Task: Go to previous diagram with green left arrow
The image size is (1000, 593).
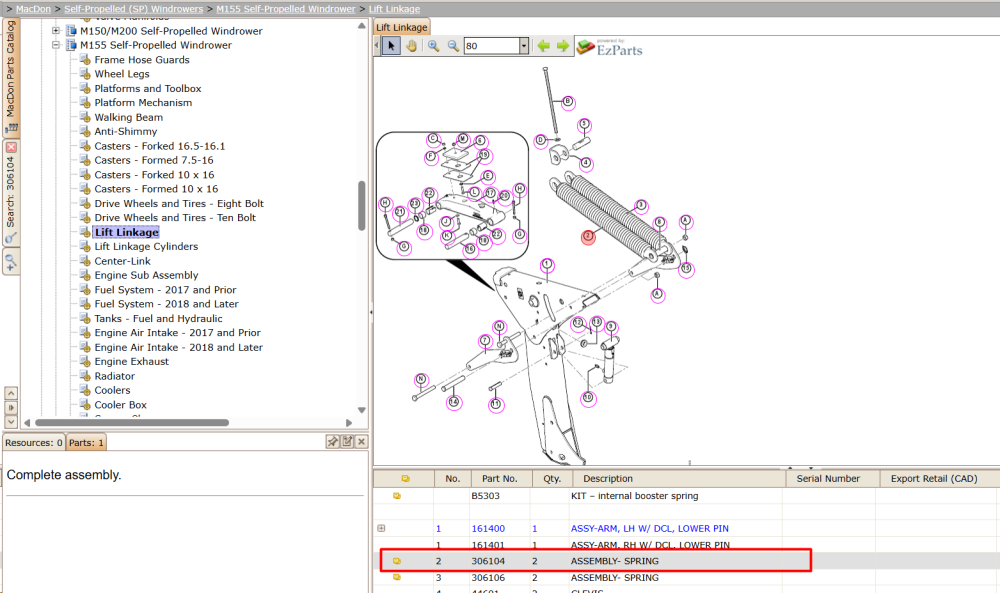Action: coord(543,46)
